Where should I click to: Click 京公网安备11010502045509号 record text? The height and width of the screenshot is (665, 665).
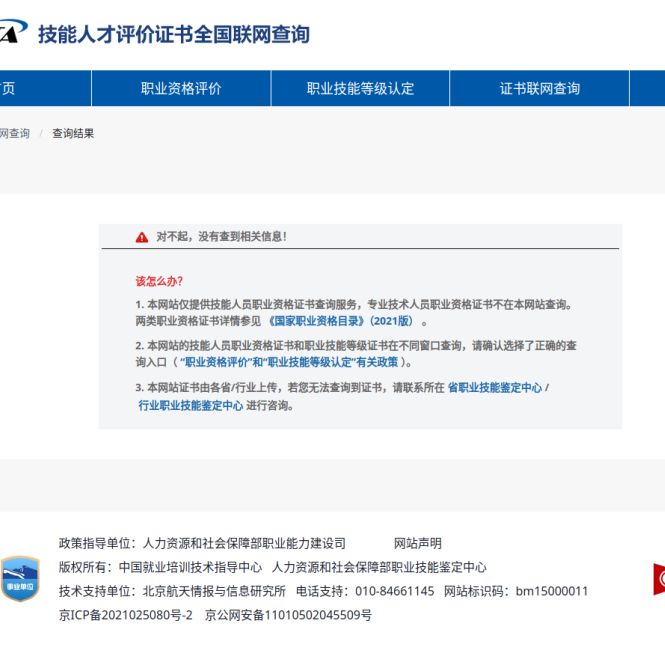[288, 615]
